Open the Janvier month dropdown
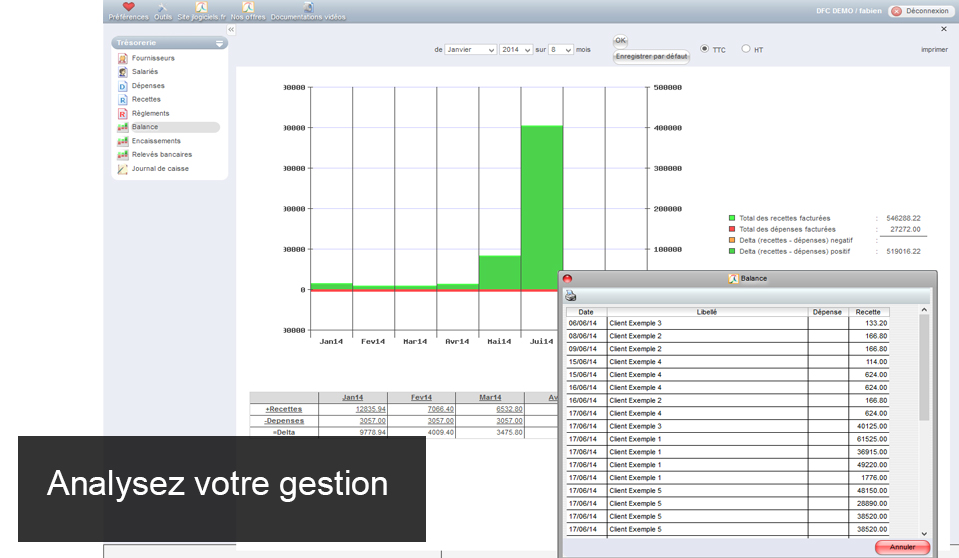 [470, 50]
